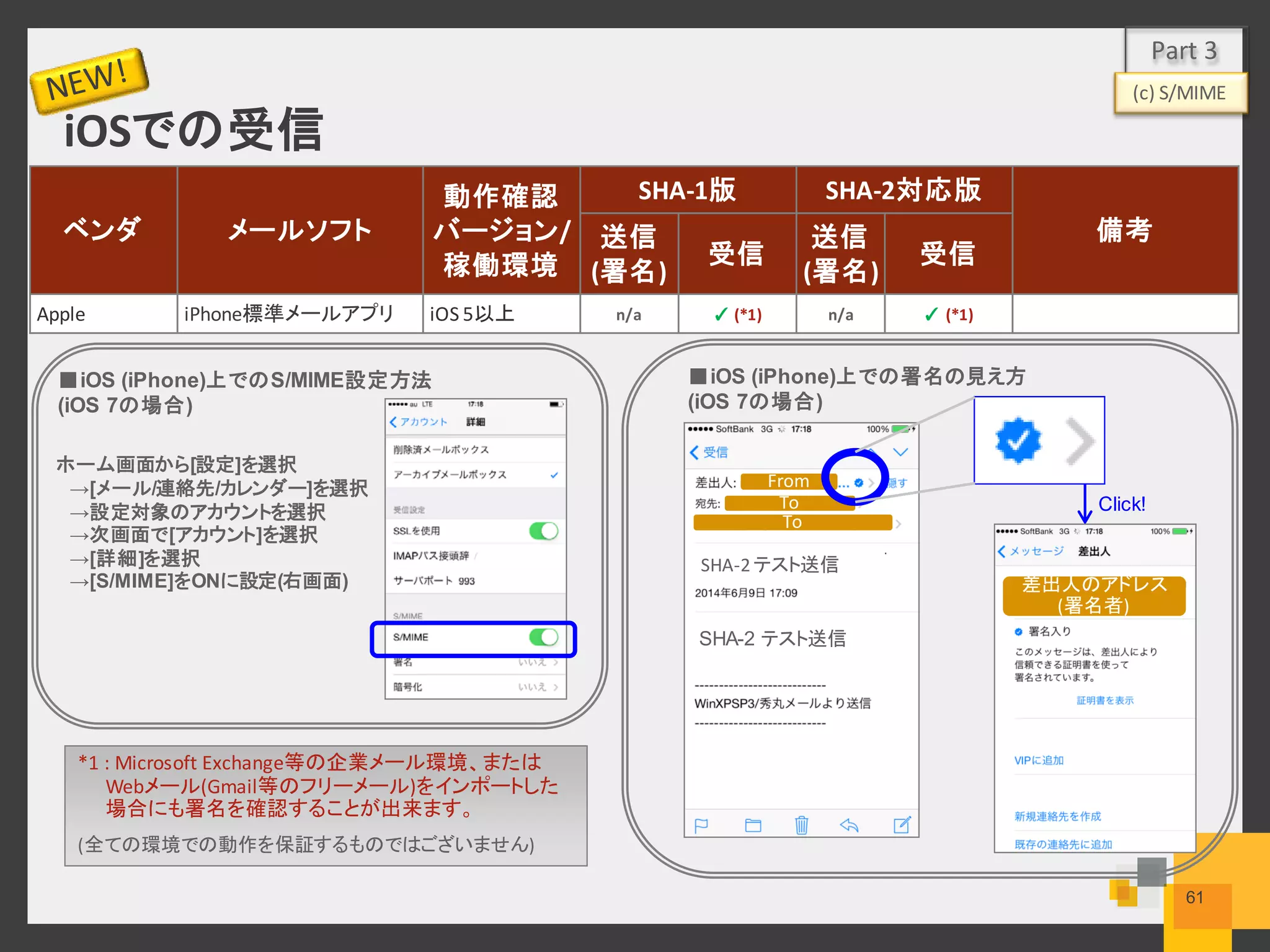This screenshot has height=952, width=1270.
Task: Click the メールソフト column header
Action: pos(300,230)
